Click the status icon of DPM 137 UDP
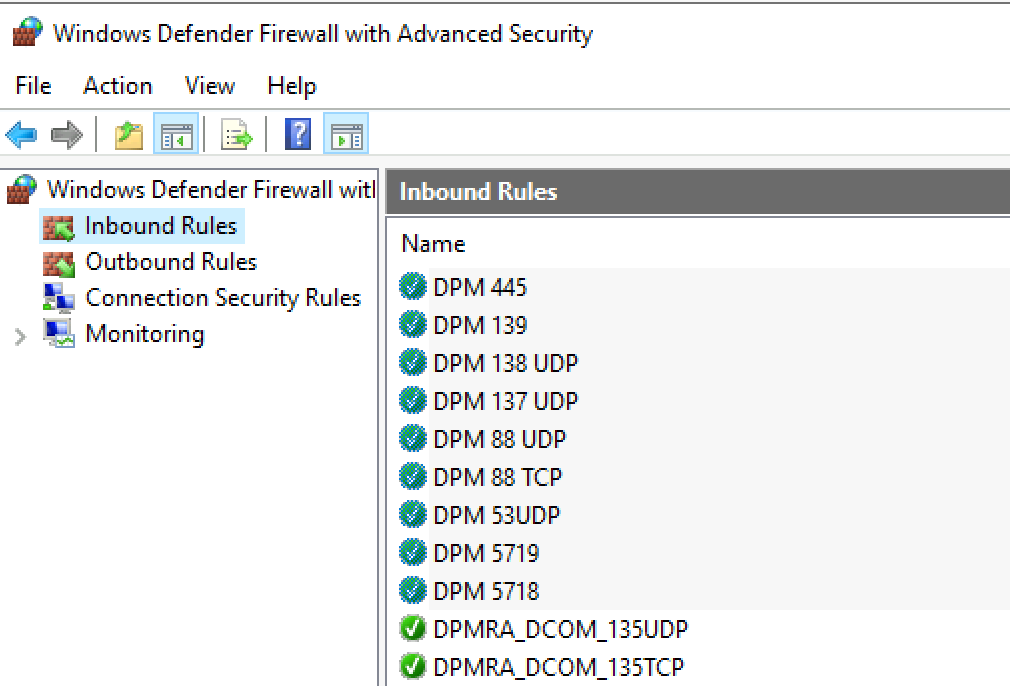 point(412,401)
